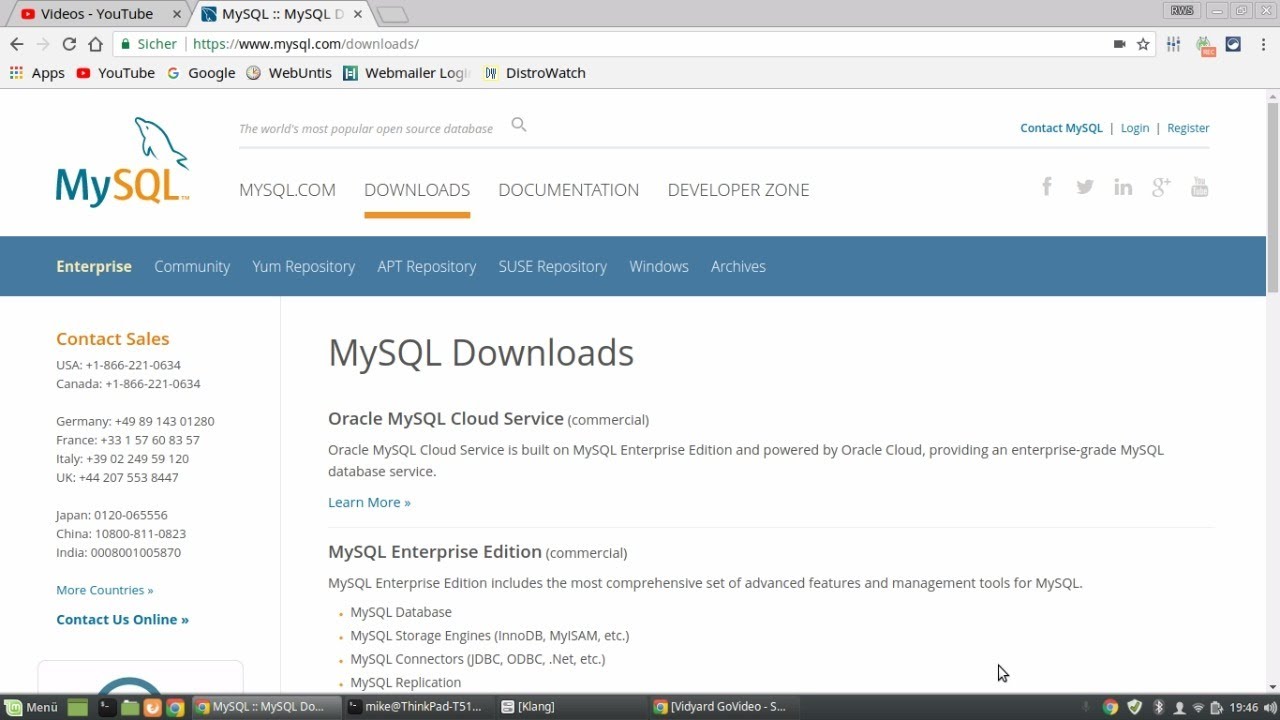Open the Contact Us Online link
This screenshot has width=1280, height=720.
point(122,620)
